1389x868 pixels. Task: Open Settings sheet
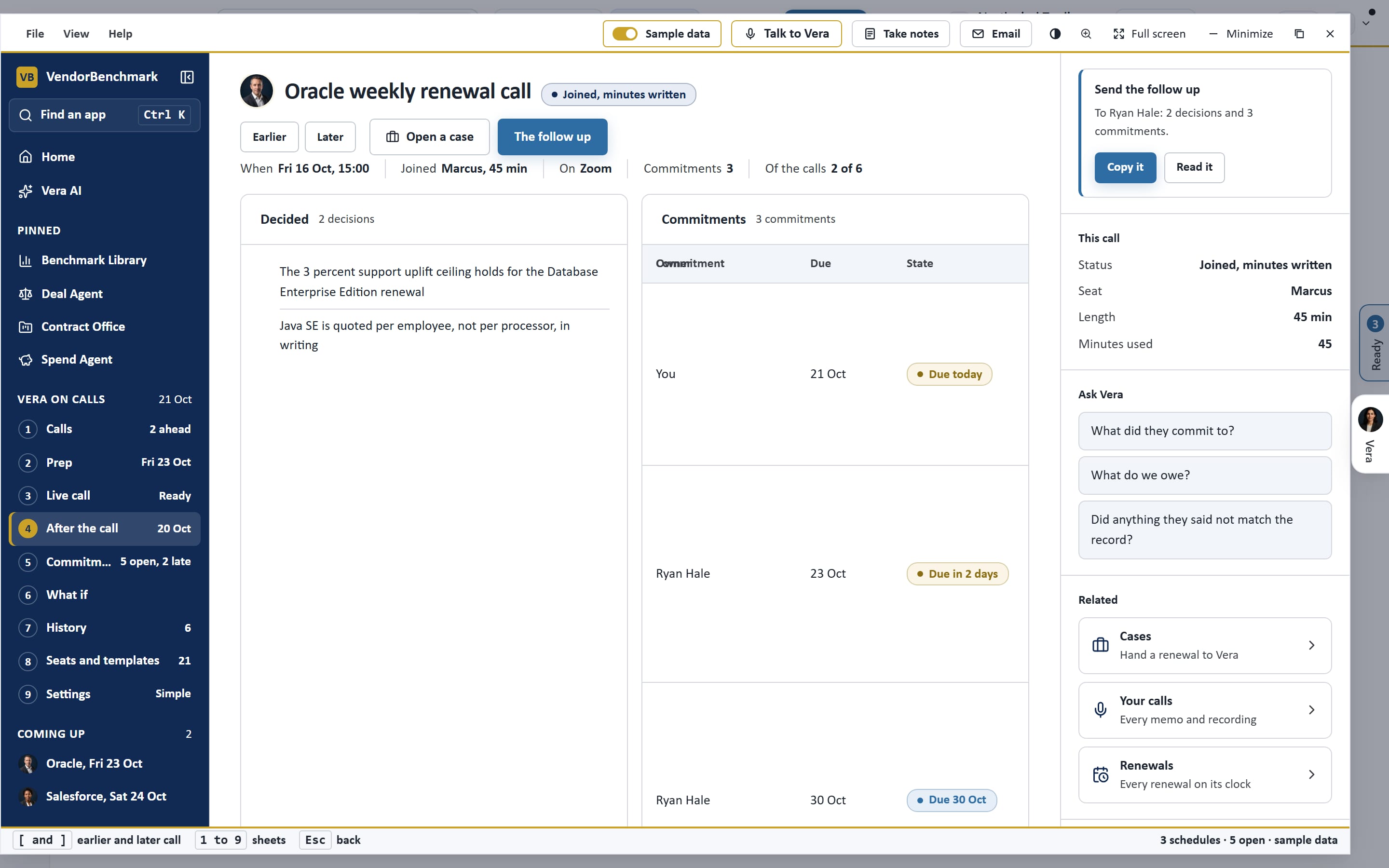click(x=105, y=693)
